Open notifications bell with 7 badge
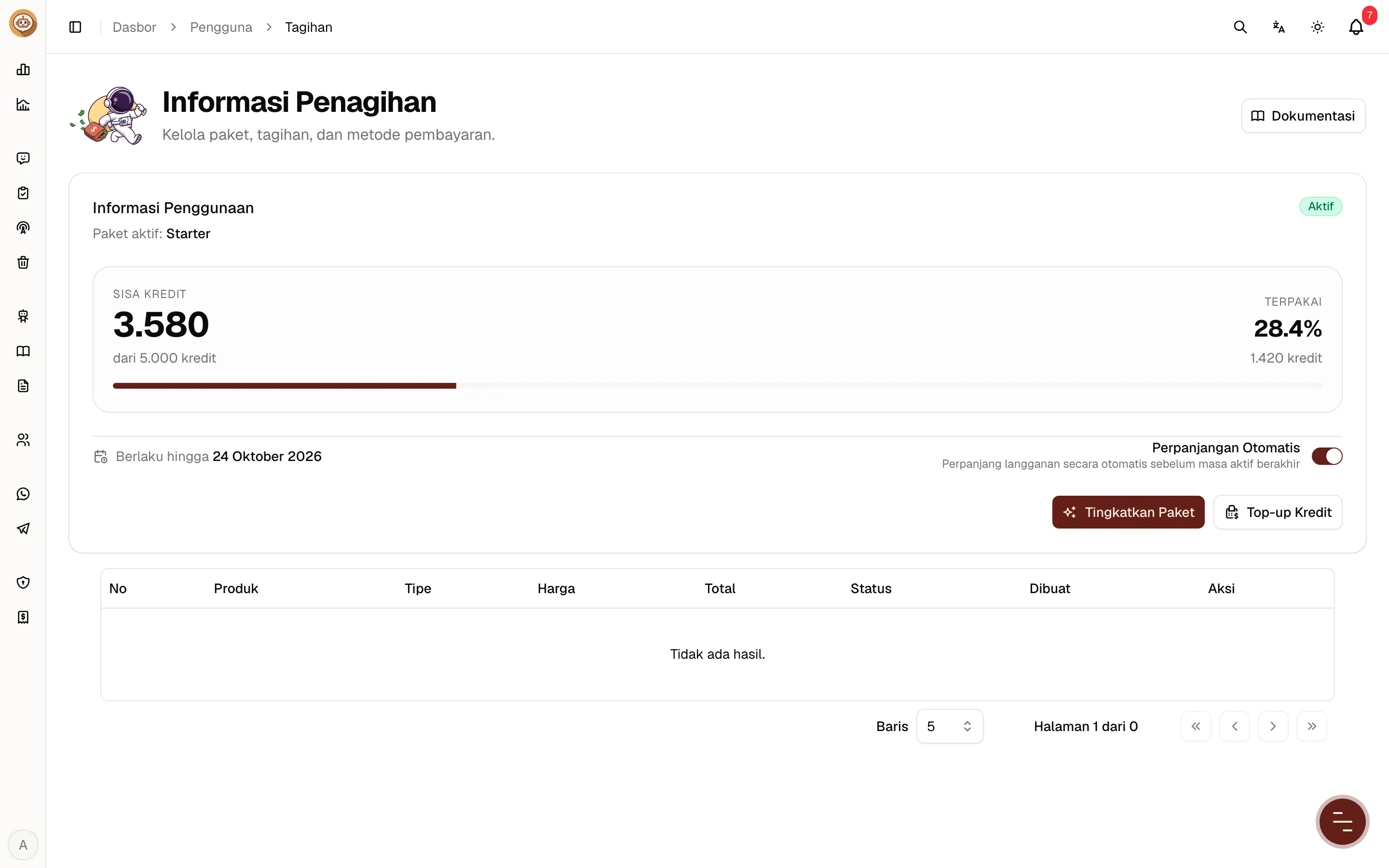Viewport: 1389px width, 868px height. pos(1356,27)
